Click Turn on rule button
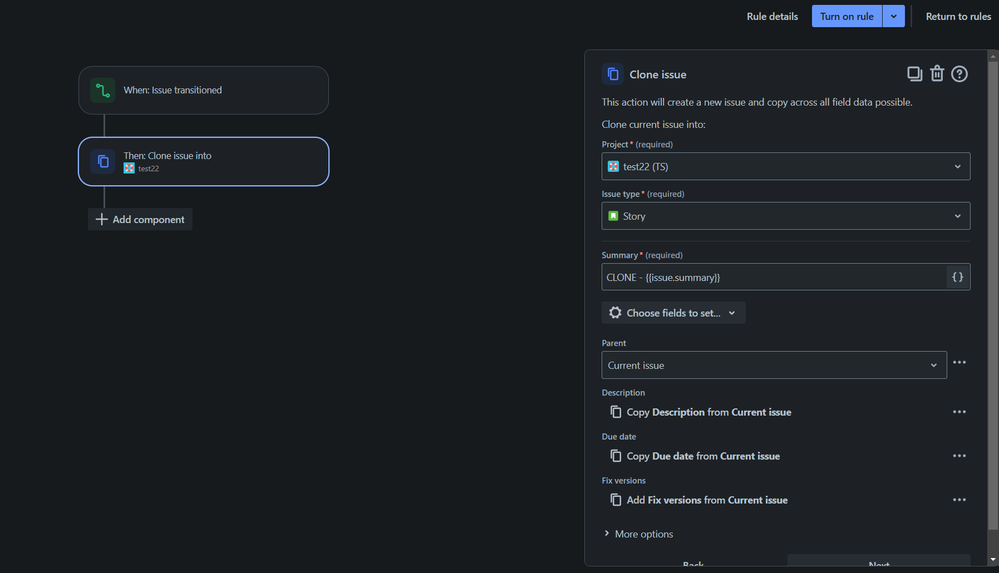 point(847,17)
